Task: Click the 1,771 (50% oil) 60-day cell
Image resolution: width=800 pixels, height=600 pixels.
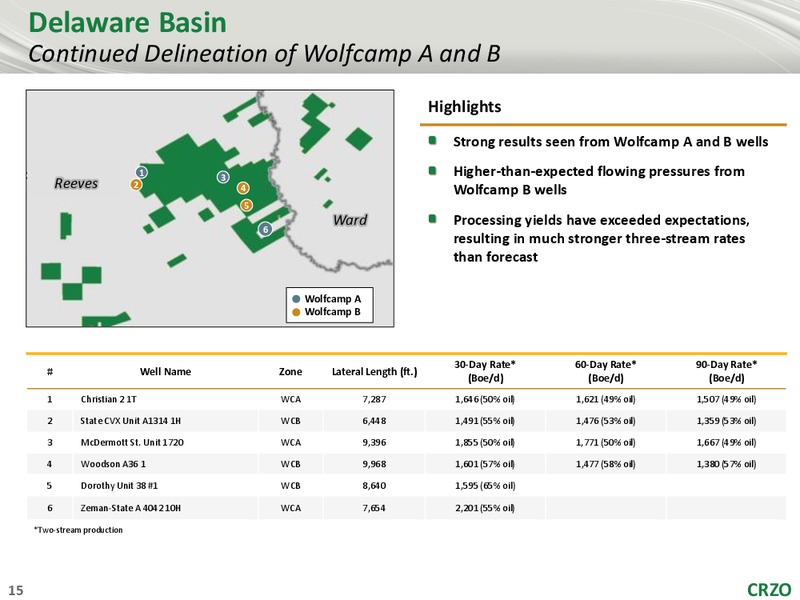Action: (x=606, y=442)
